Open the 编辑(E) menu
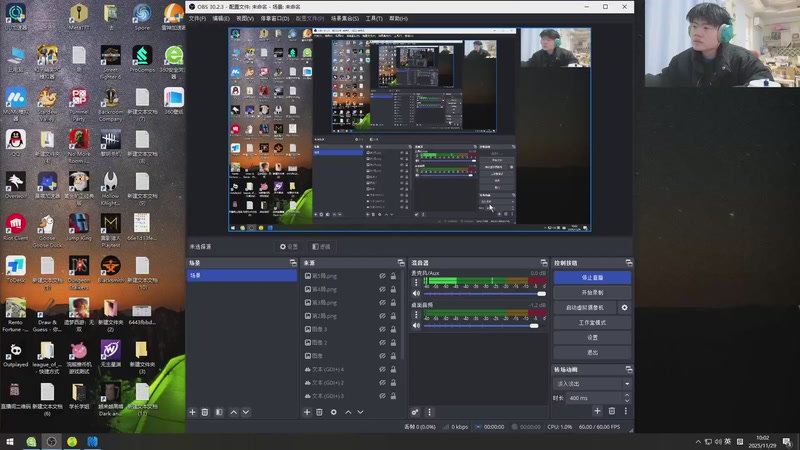The height and width of the screenshot is (450, 800). tap(221, 18)
